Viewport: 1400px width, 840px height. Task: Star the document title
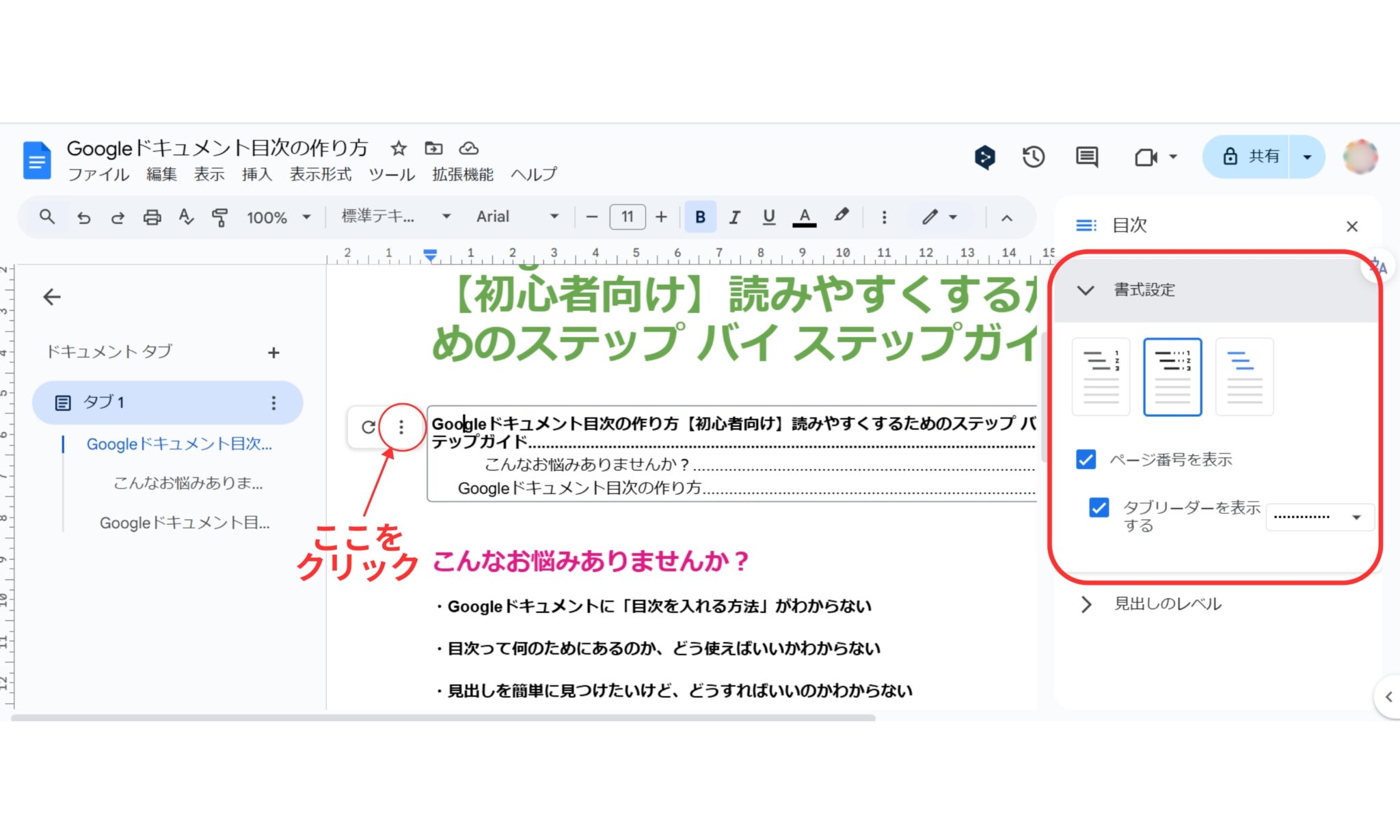[399, 148]
